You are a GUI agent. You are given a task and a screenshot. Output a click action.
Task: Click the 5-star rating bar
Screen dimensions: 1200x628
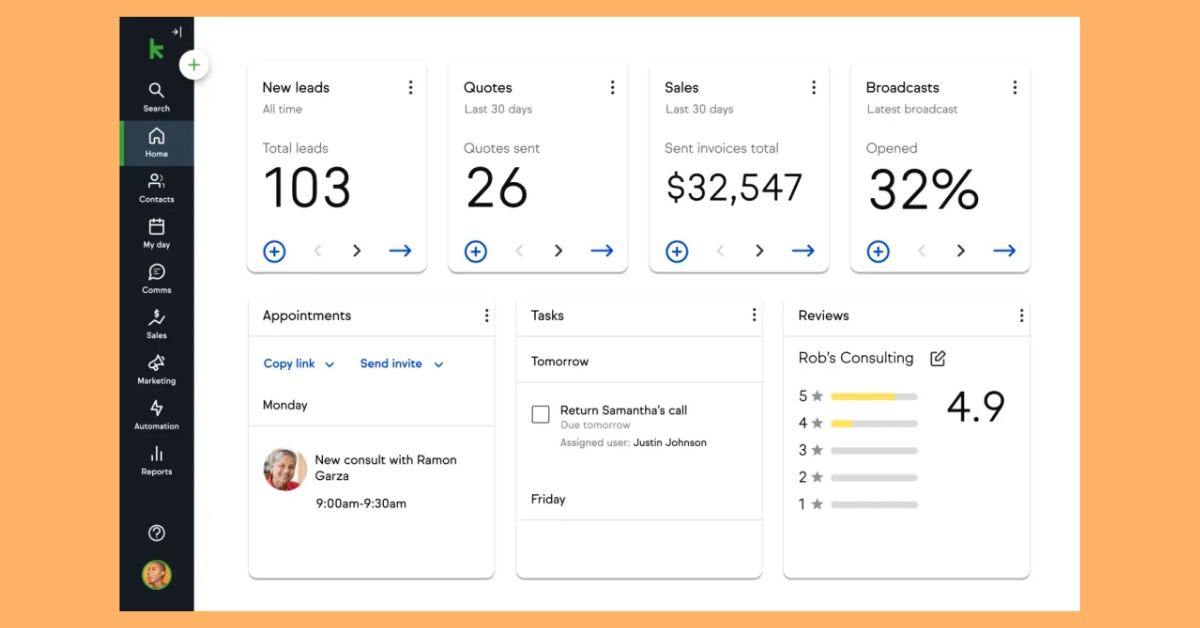[x=874, y=396]
